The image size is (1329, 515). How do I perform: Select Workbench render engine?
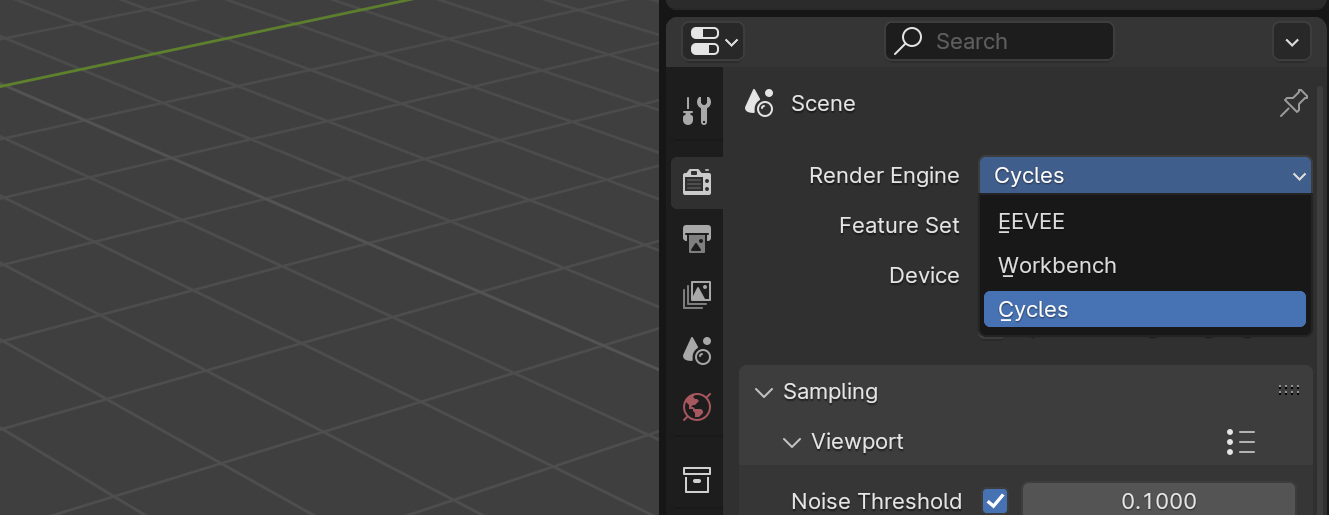[1145, 266]
